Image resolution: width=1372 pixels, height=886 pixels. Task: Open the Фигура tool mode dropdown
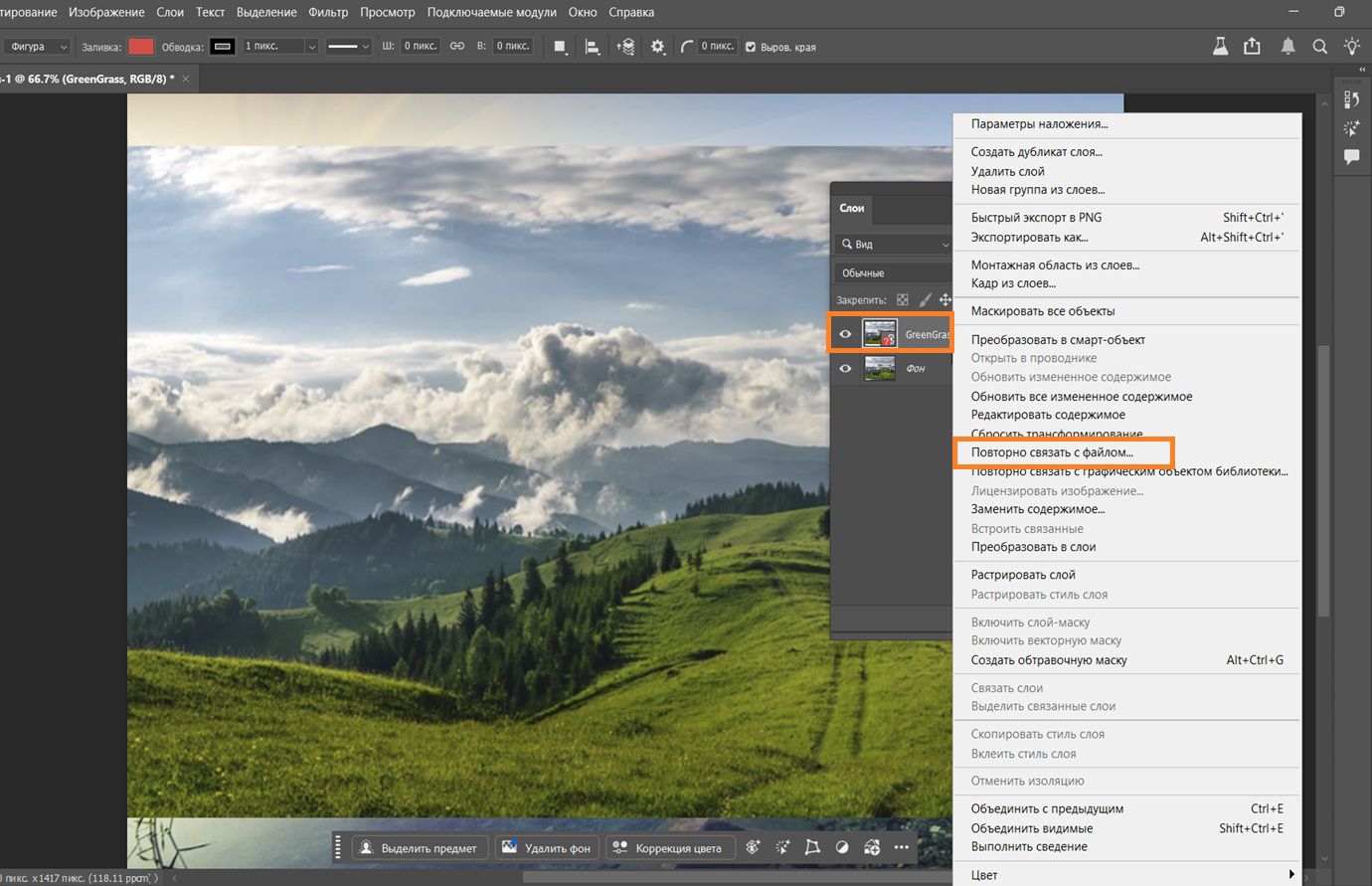click(38, 47)
